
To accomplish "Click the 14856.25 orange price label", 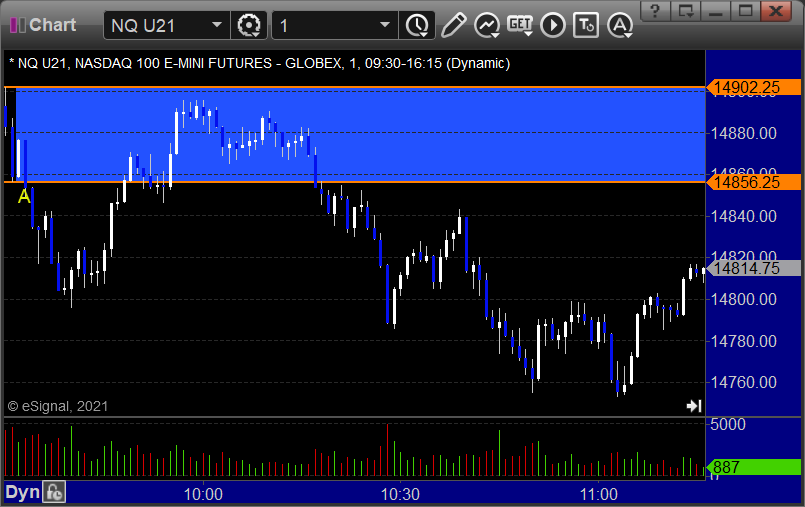I will [754, 182].
